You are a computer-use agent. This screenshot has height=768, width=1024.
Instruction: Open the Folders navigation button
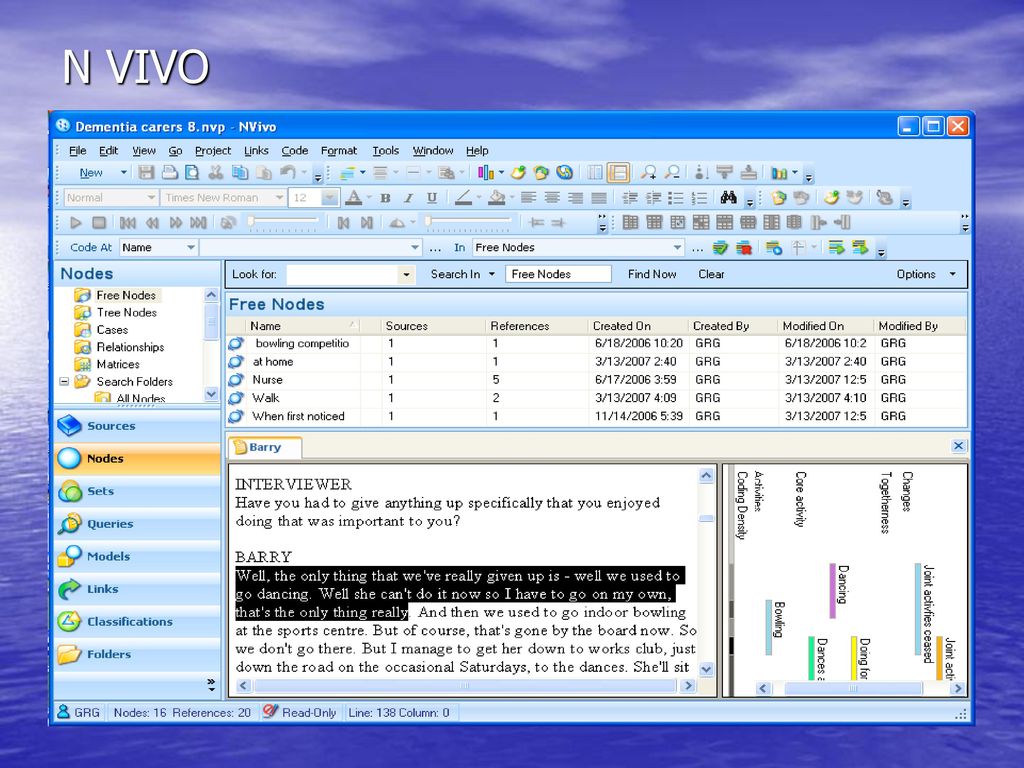(x=137, y=654)
